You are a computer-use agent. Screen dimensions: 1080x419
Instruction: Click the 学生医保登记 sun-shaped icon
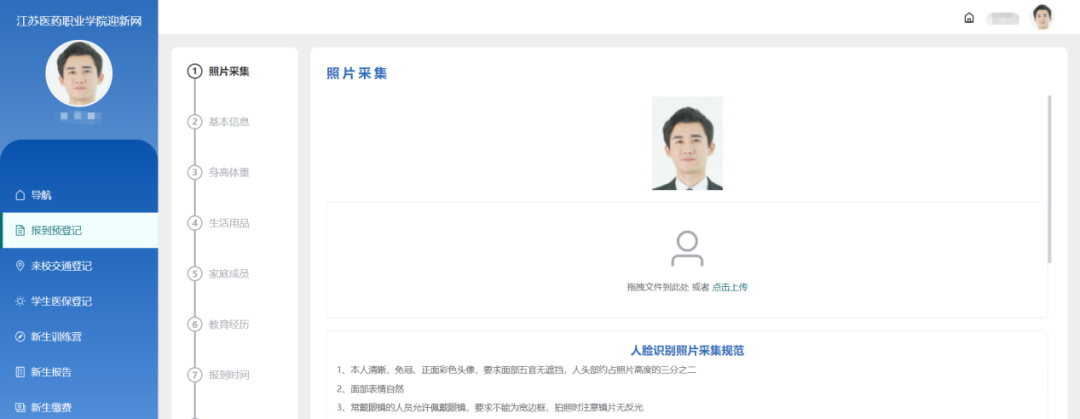point(20,301)
